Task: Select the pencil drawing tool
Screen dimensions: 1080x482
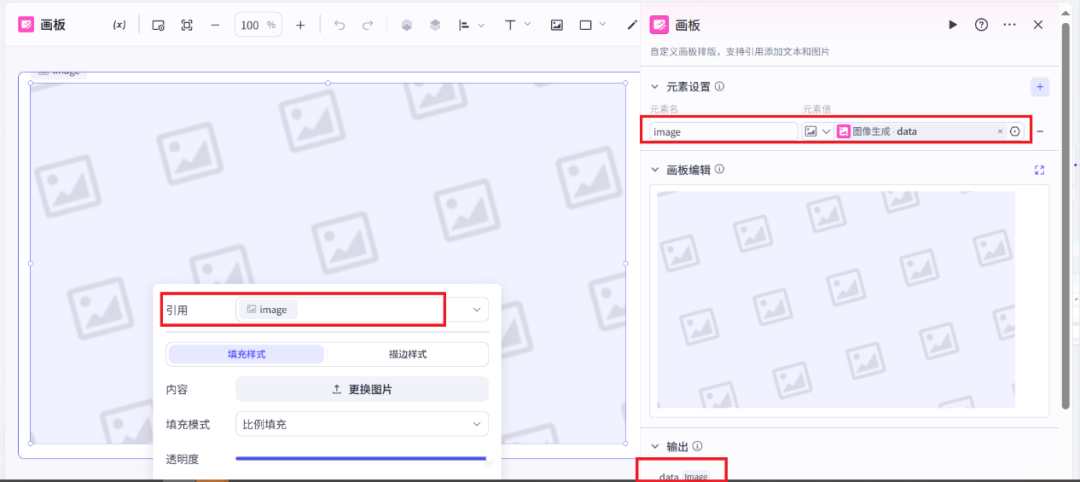Action: coord(632,25)
